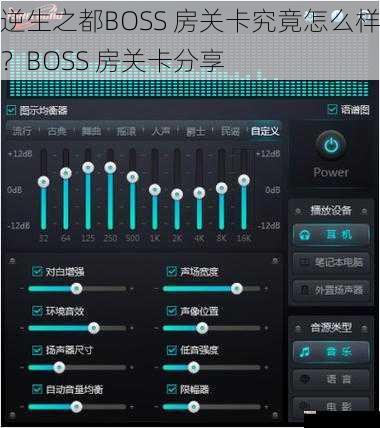Click the 自动音量均衡 slider handle
380x428 pixels.
pos(77,407)
